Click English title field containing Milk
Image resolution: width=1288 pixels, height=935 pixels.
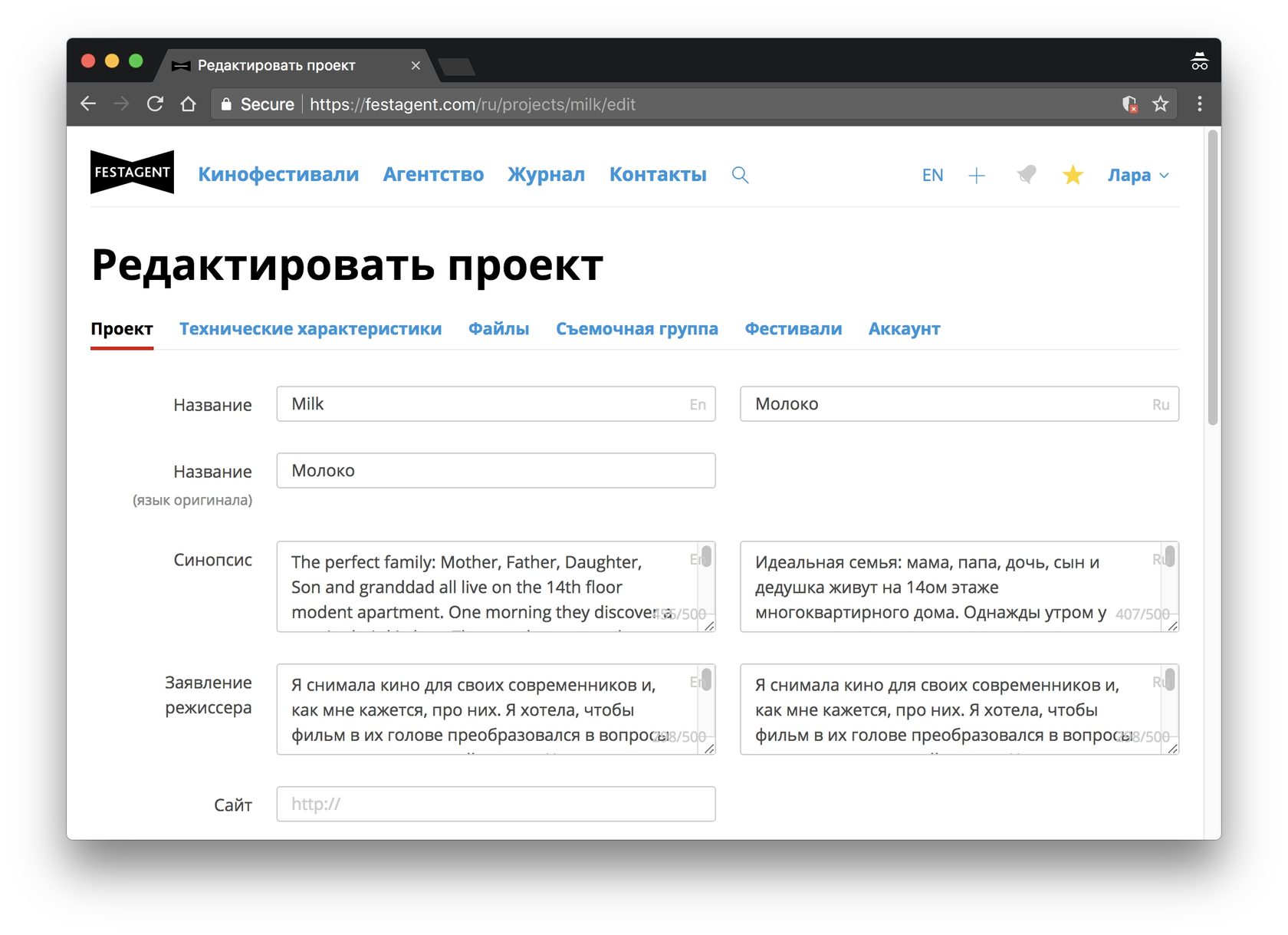pyautogui.click(x=496, y=404)
